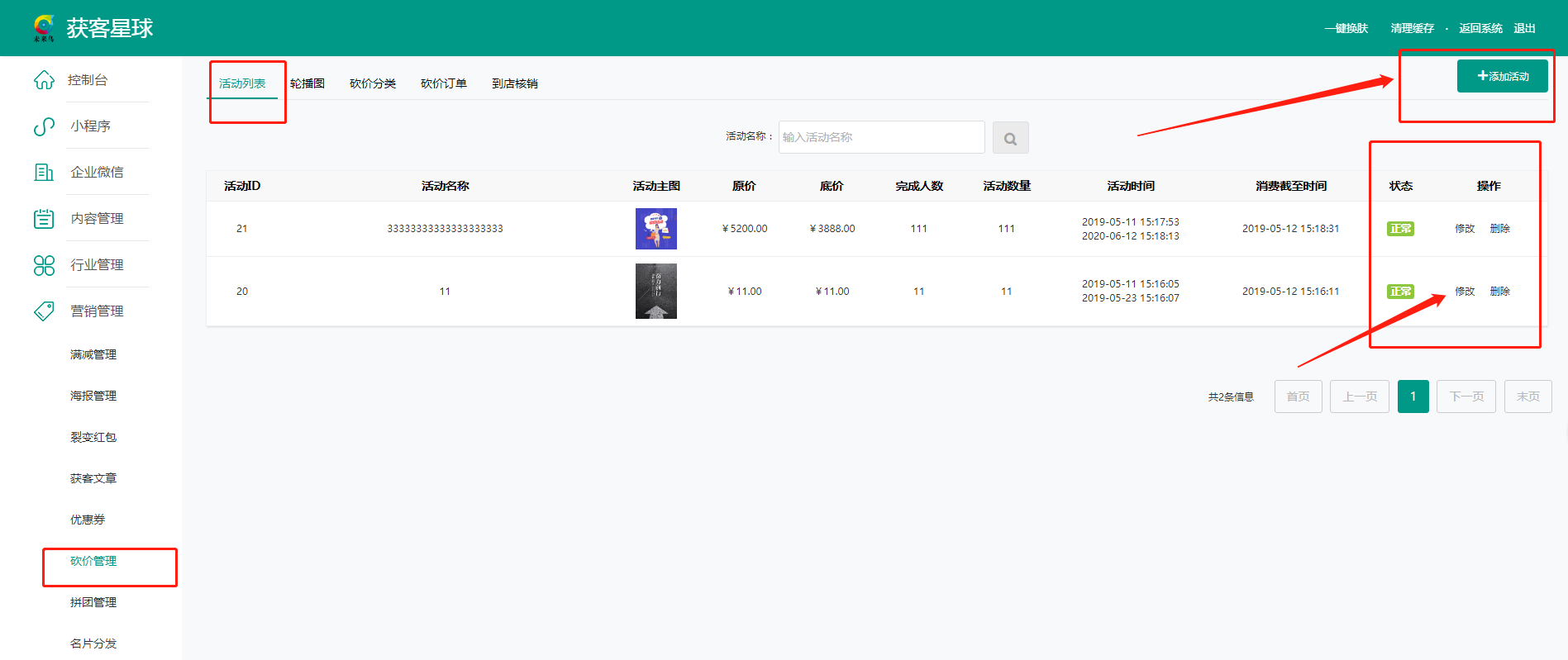Click the 营销管理 tag icon
Image resolution: width=1568 pixels, height=660 pixels.
tap(44, 311)
